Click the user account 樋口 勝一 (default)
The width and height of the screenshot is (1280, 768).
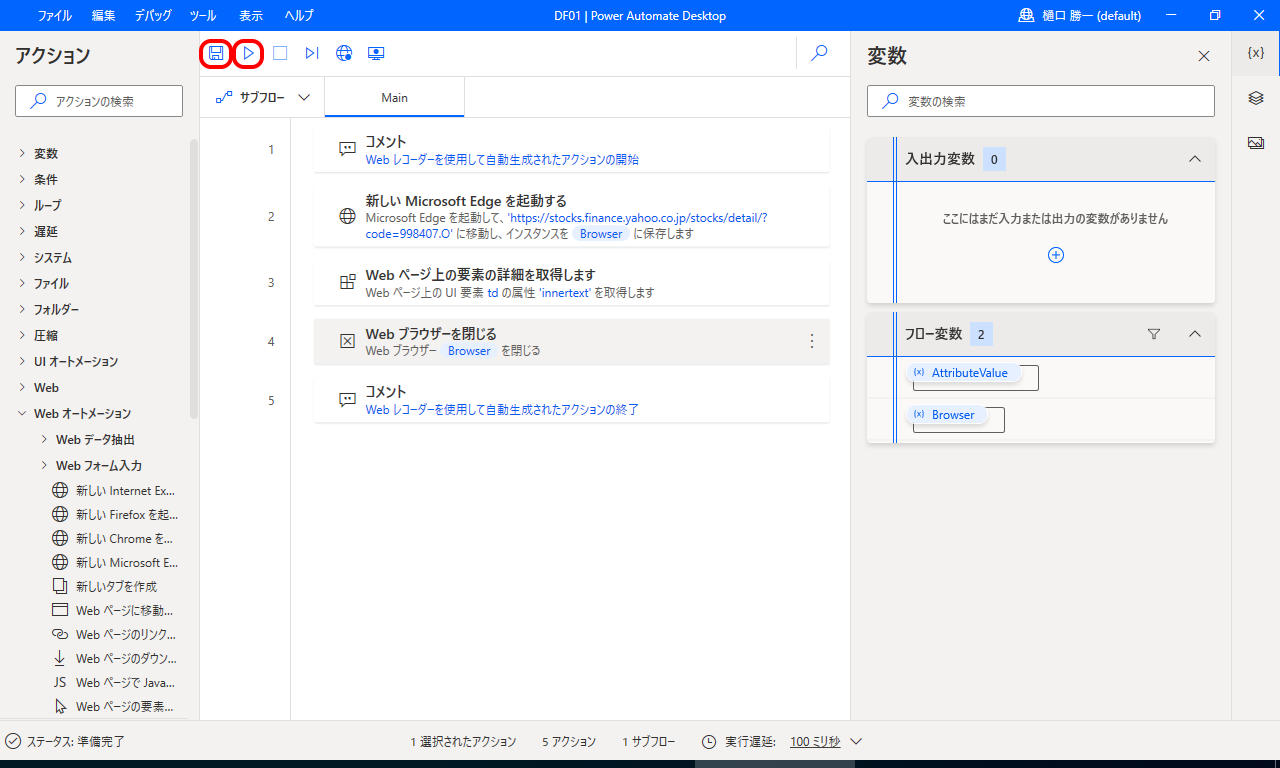(x=1080, y=15)
